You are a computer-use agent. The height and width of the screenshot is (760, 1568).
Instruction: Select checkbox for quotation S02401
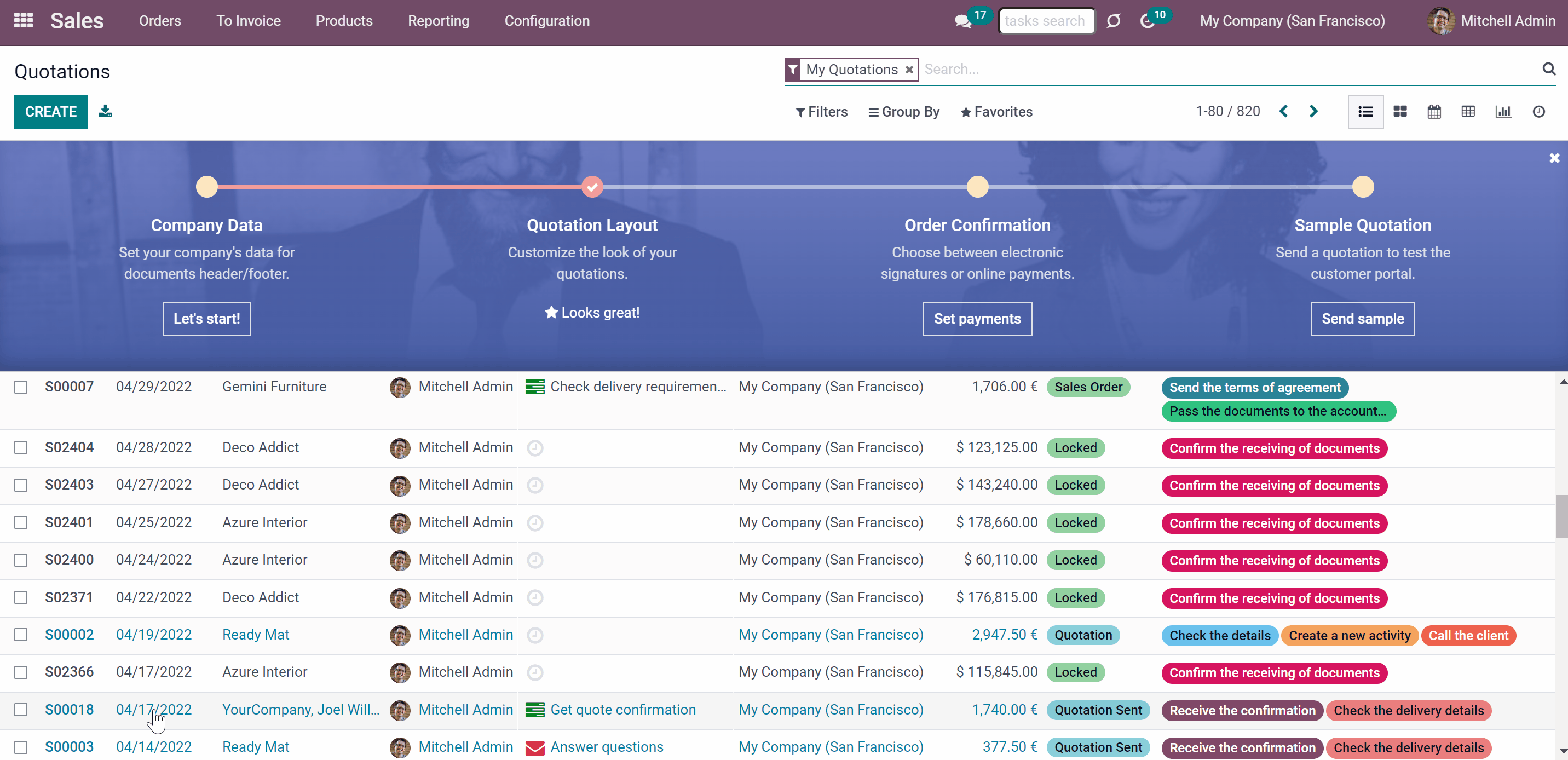click(21, 522)
